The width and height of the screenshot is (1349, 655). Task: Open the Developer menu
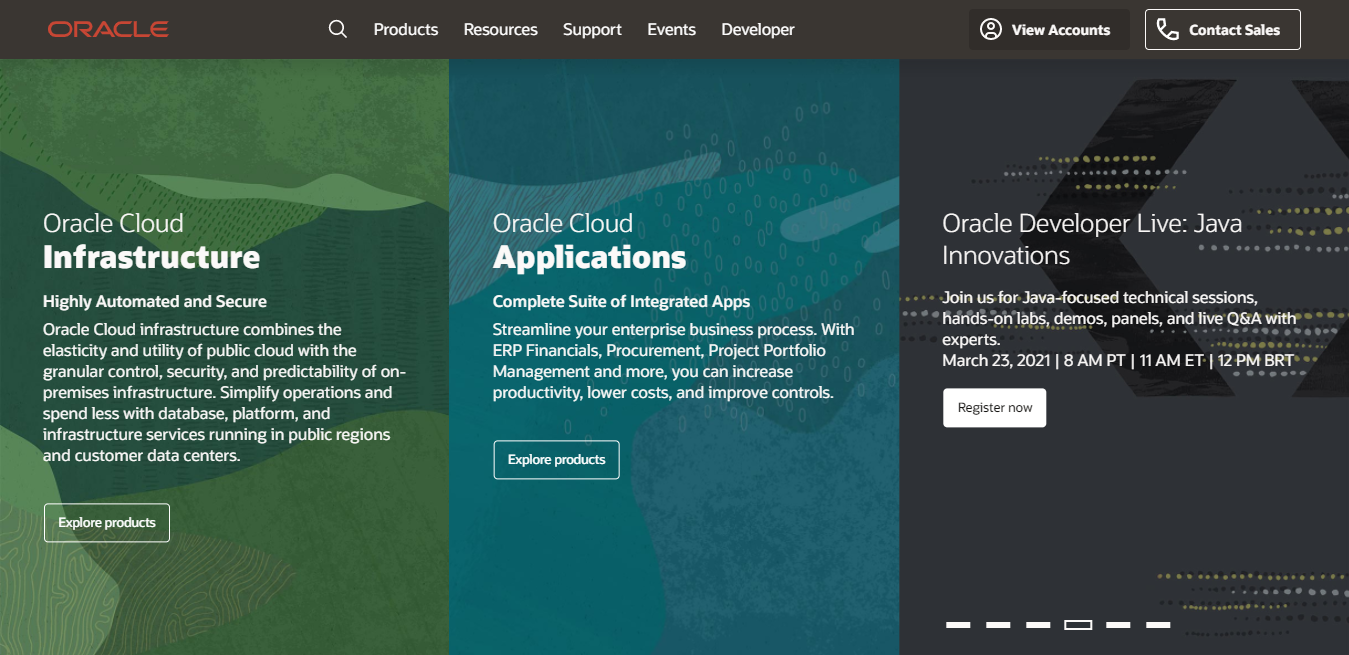pos(758,30)
